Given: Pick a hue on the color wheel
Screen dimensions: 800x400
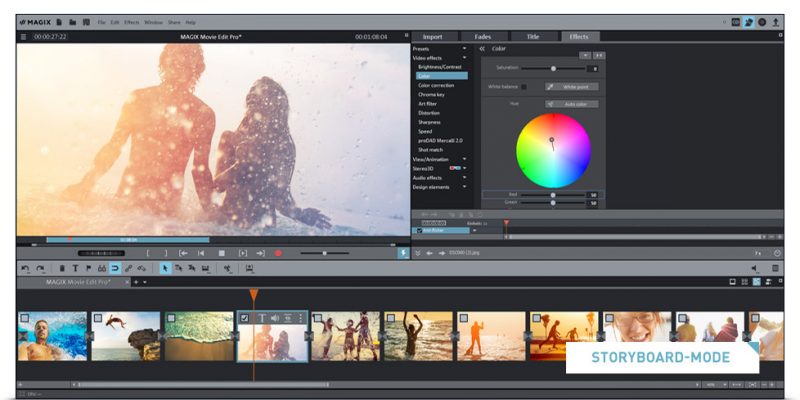Looking at the screenshot, I should coord(554,151).
